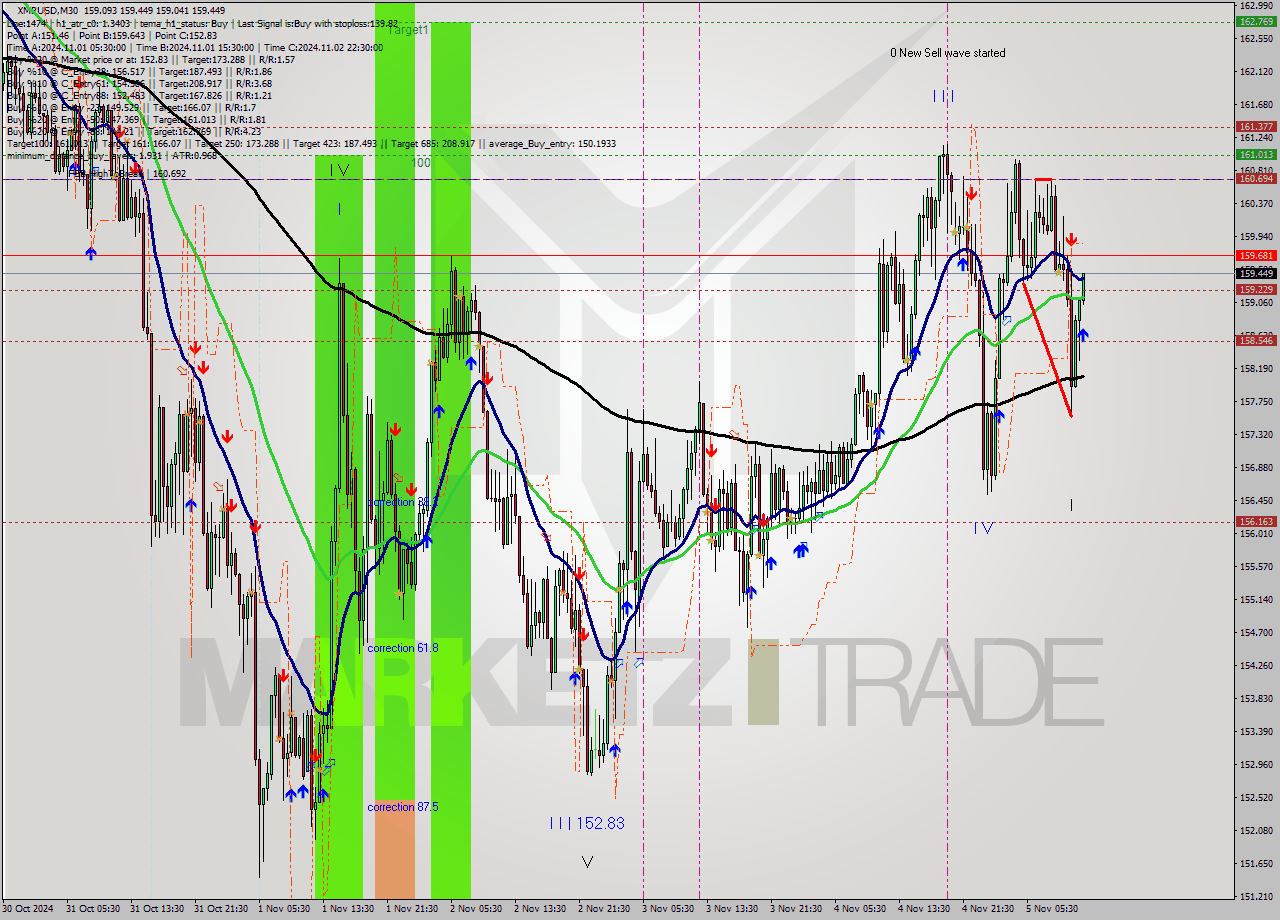The image size is (1280, 920).
Task: Click the '2 Nov 21:30' time label
Action: click(x=605, y=909)
